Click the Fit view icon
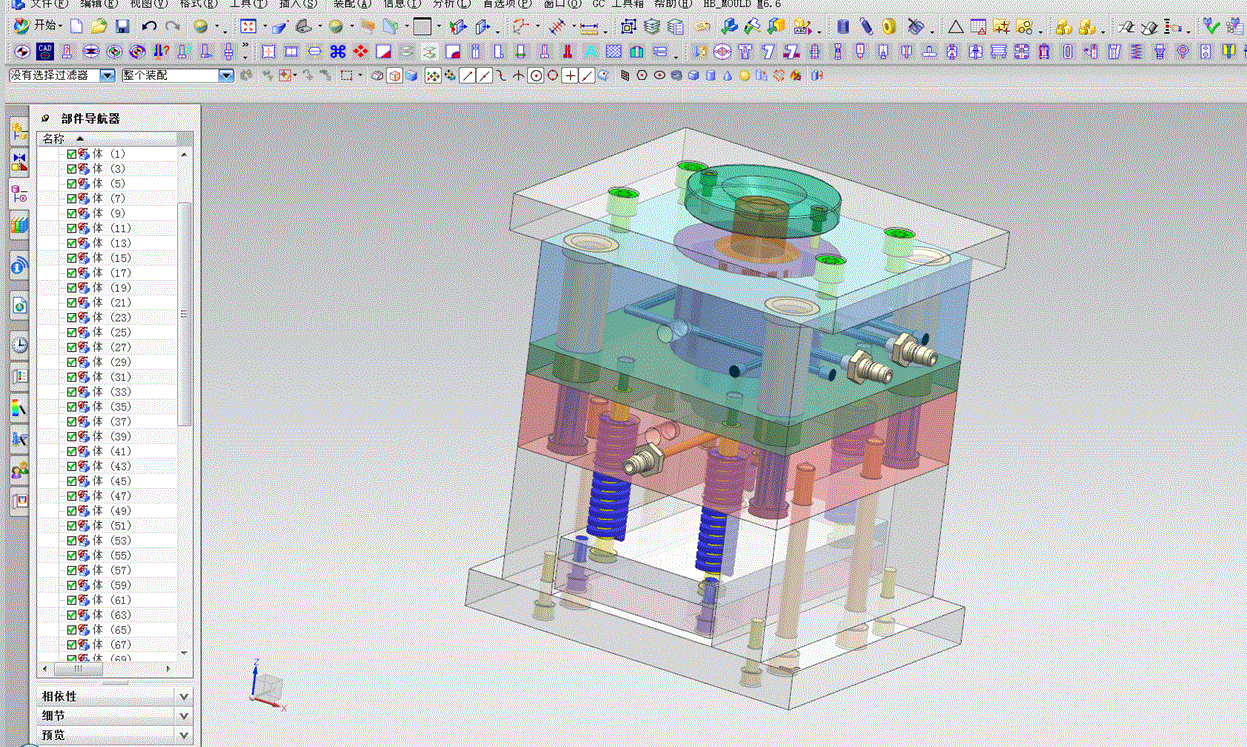Screen dimensions: 1247x747 249,26
